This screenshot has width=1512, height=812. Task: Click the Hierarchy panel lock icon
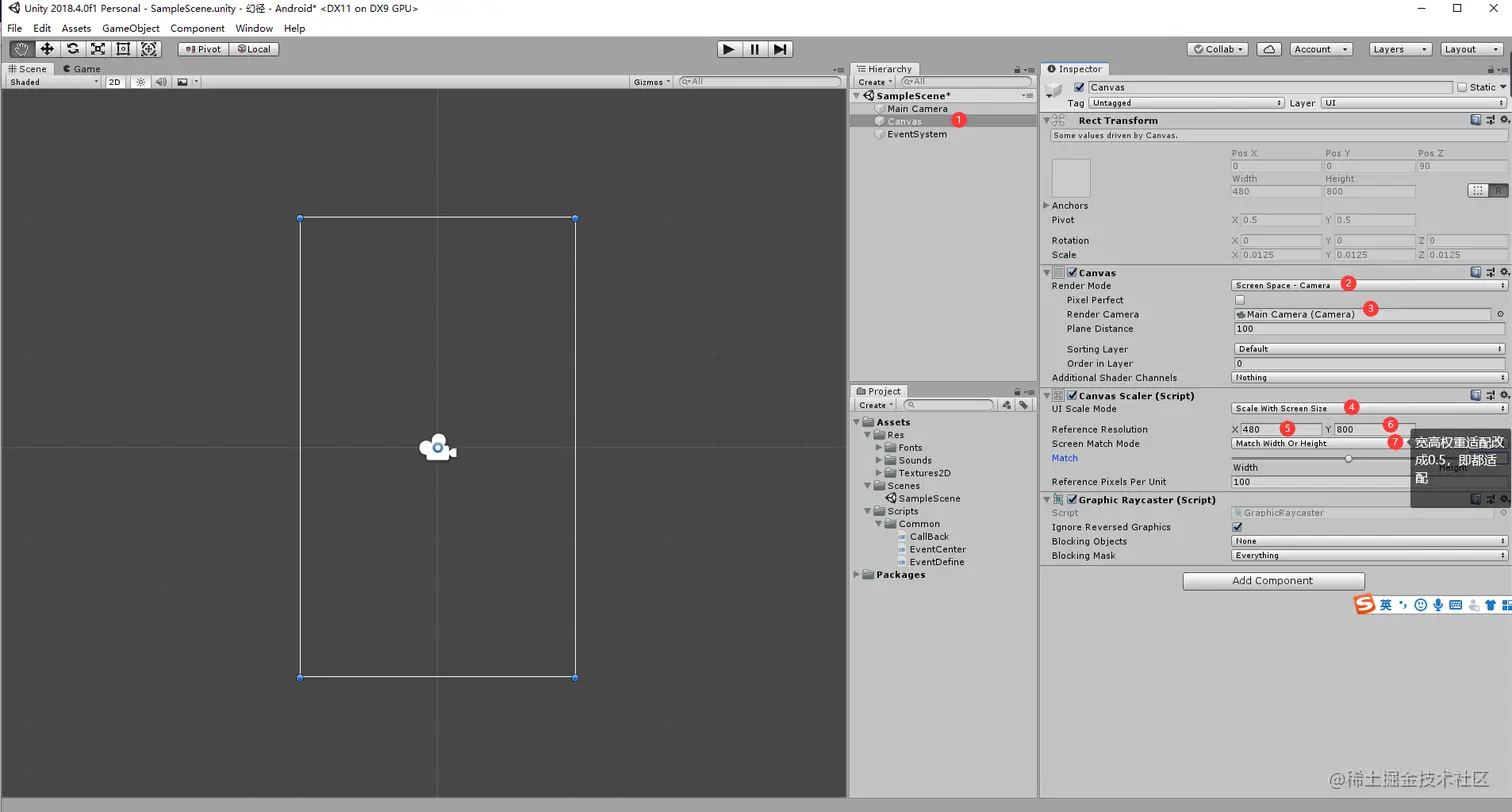point(1018,70)
